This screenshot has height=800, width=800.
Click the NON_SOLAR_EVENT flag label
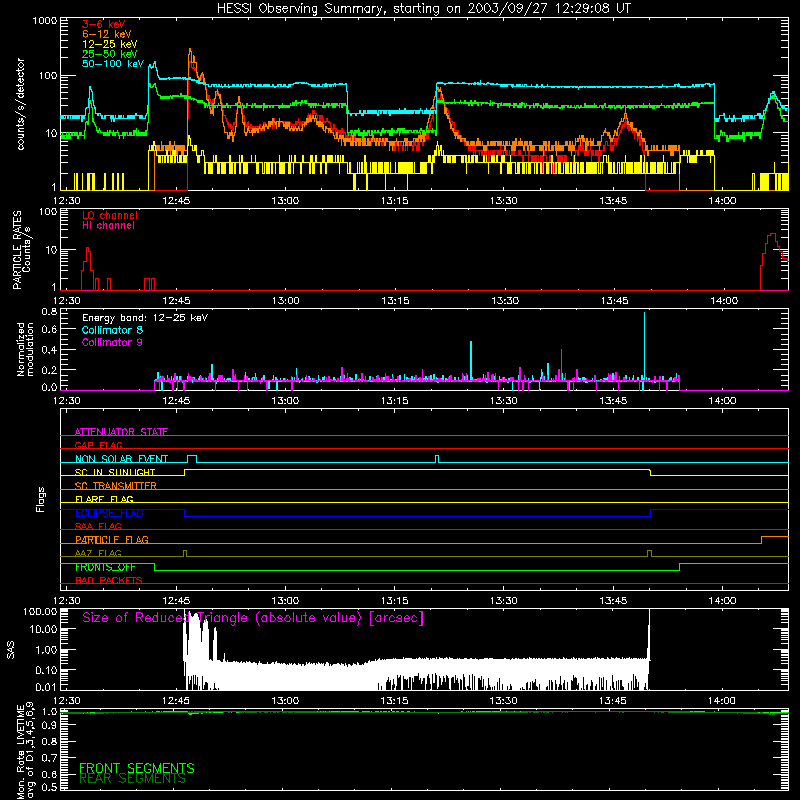(x=121, y=459)
